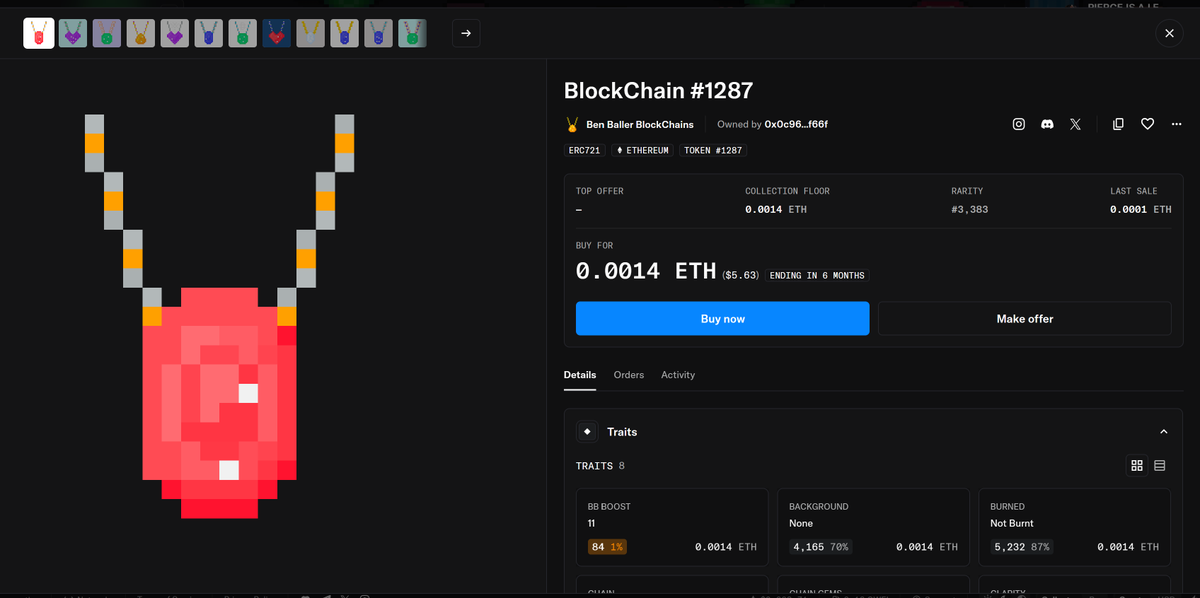
Task: Select the green pendant thumbnail on lavender
Action: click(x=107, y=33)
